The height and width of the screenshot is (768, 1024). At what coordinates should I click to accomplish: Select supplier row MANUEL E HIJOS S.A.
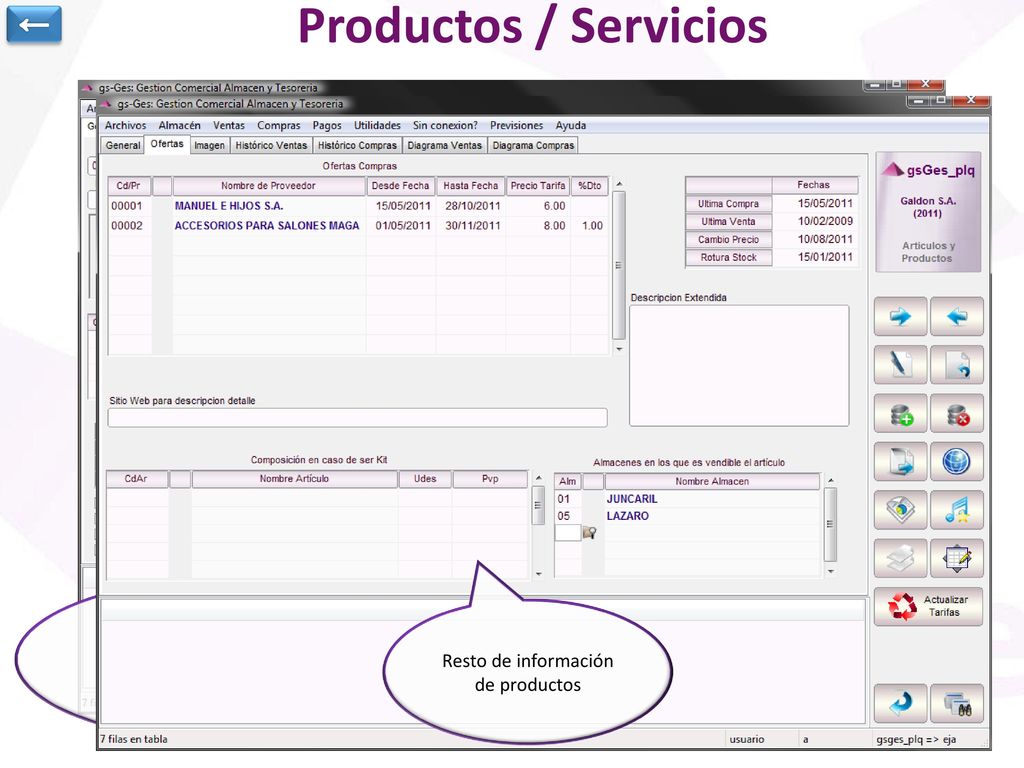(358, 206)
